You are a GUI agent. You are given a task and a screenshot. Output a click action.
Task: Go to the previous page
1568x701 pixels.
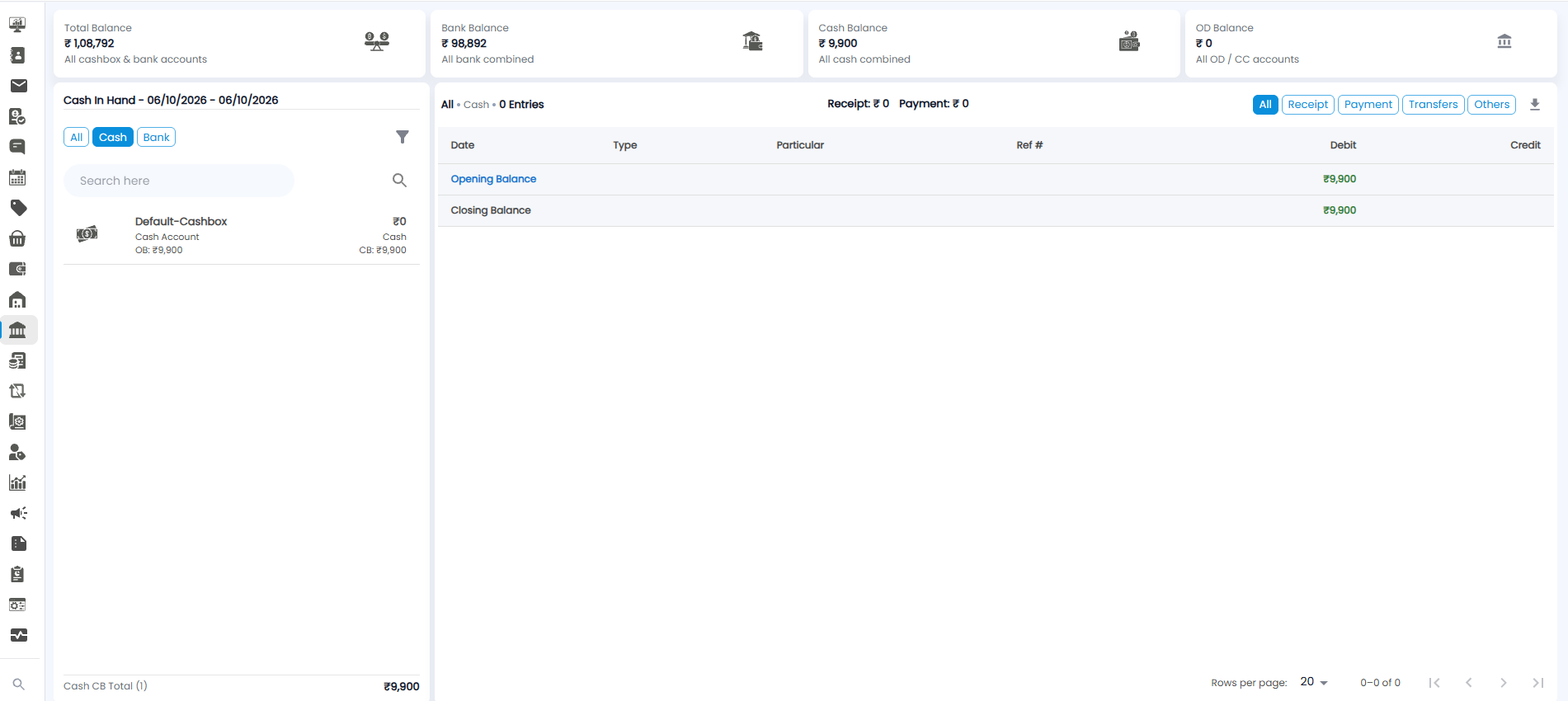pos(1469,682)
